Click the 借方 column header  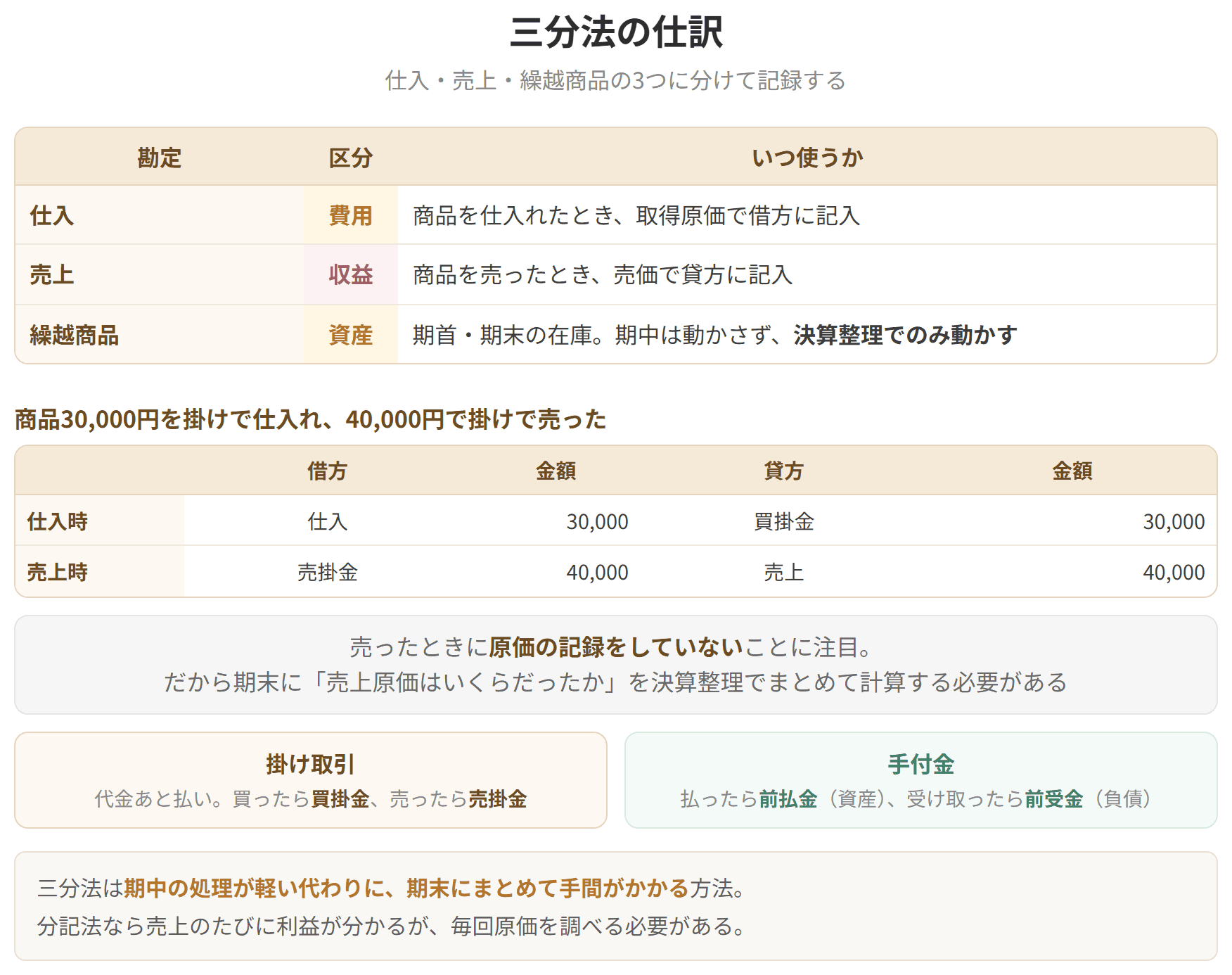(327, 471)
